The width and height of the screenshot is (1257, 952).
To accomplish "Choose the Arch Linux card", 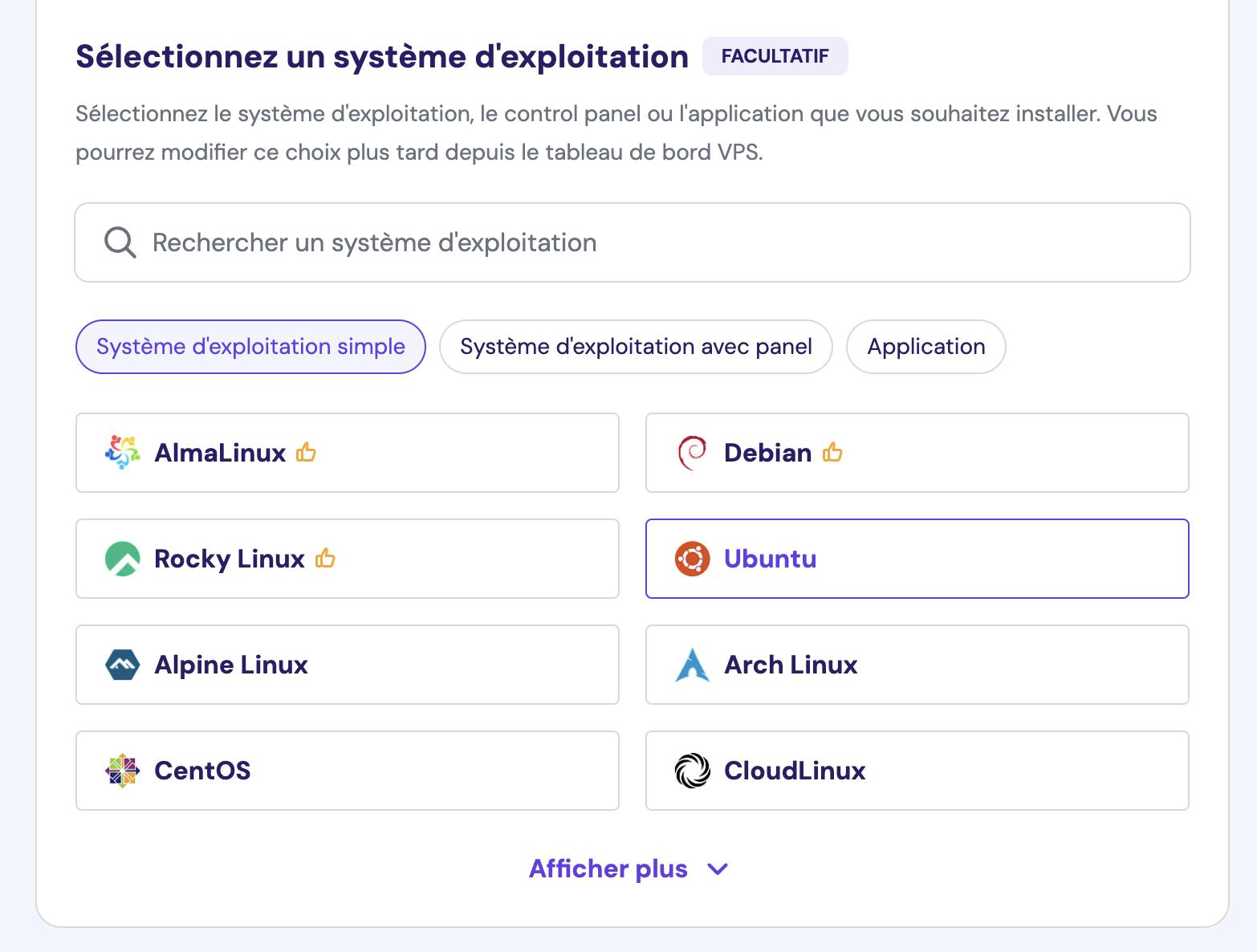I will pyautogui.click(x=917, y=665).
